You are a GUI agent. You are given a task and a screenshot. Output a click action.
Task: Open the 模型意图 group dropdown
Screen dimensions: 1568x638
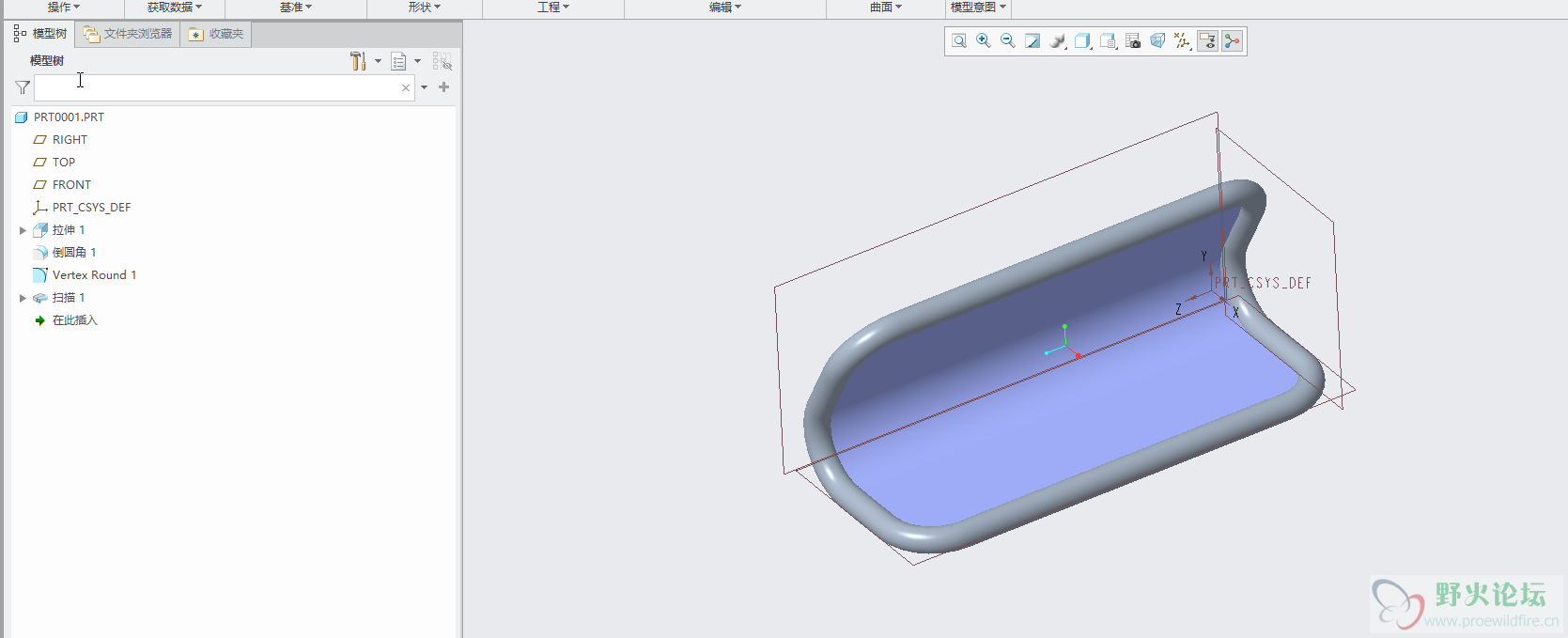click(x=978, y=8)
